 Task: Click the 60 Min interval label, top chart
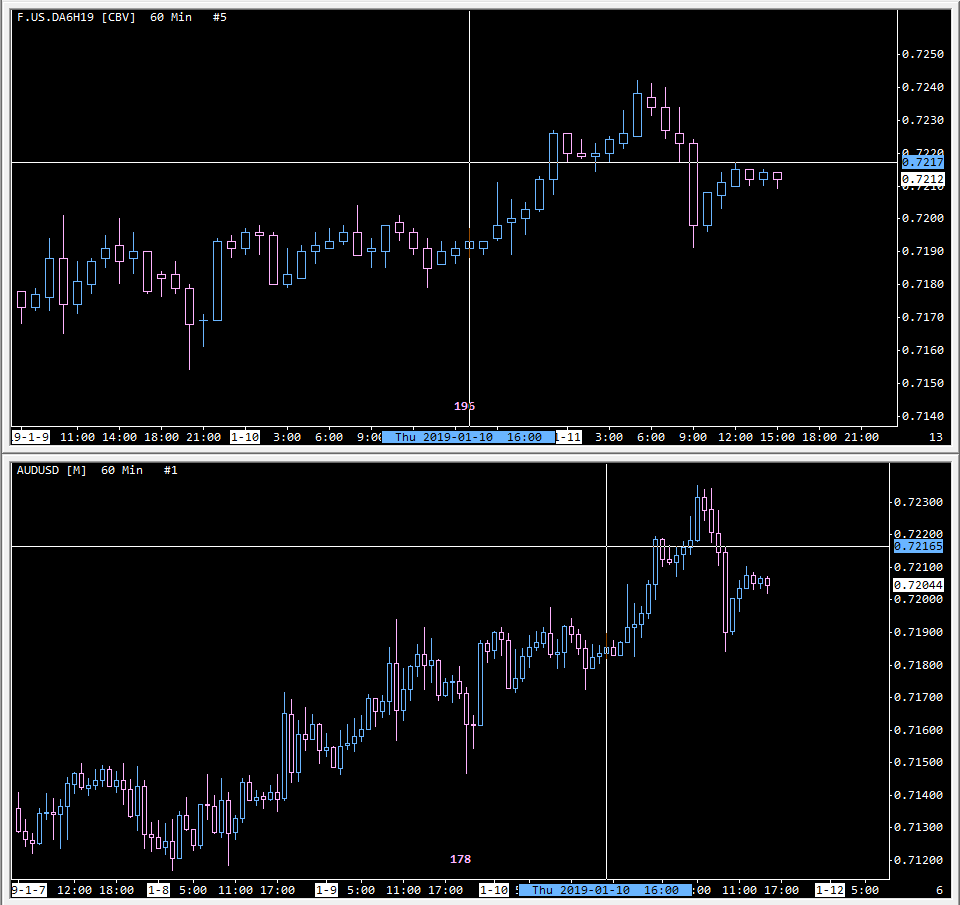coord(171,17)
